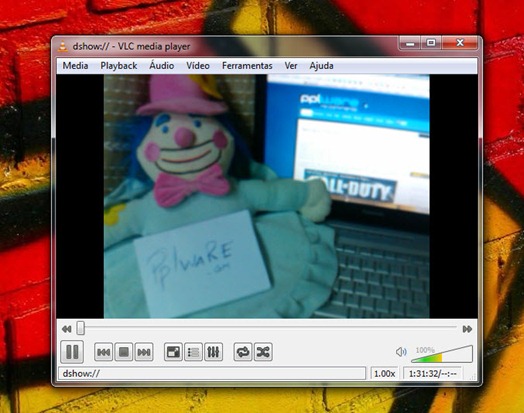Mute audio using the speaker icon
This screenshot has width=524, height=413.
pyautogui.click(x=401, y=352)
